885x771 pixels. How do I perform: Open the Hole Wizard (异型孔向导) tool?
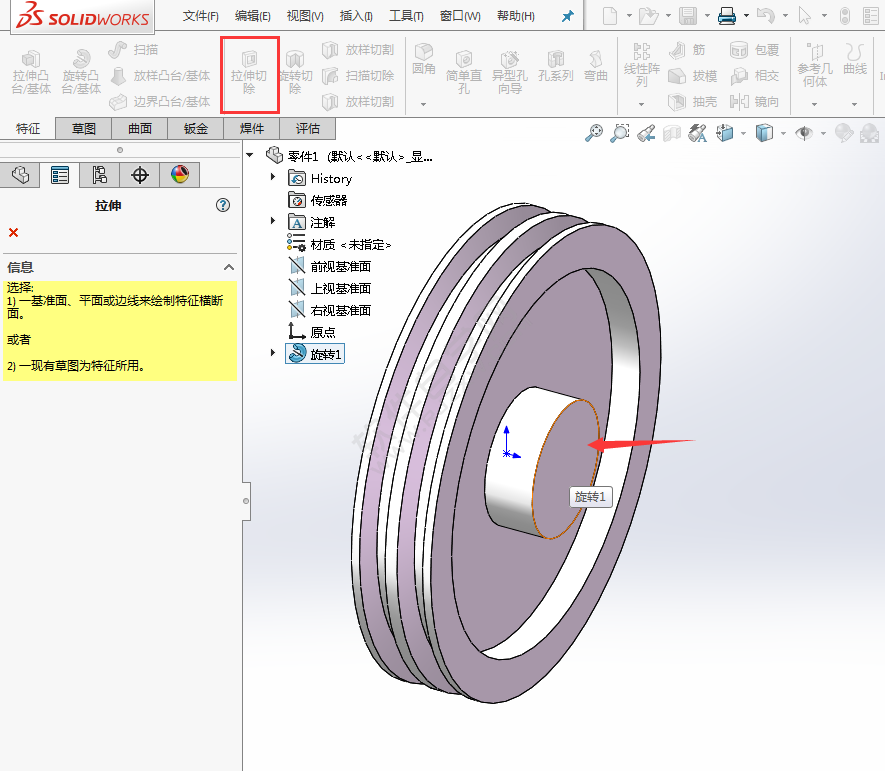(x=510, y=73)
